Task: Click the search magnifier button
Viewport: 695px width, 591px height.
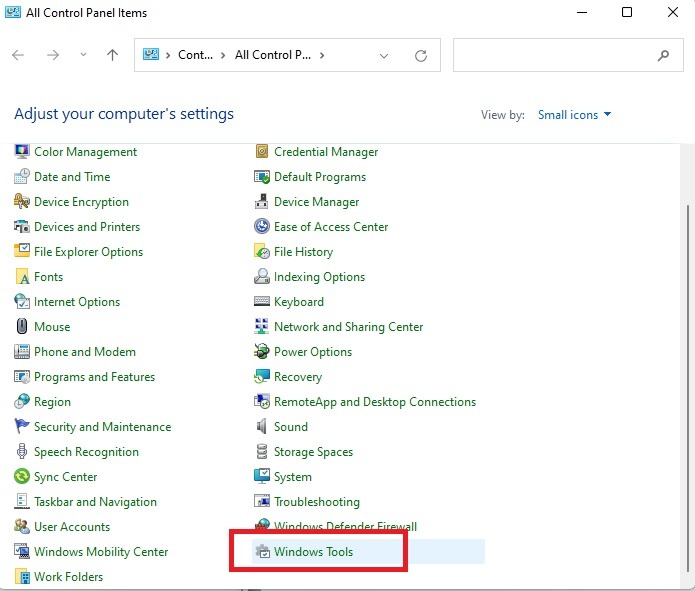Action: (x=663, y=55)
